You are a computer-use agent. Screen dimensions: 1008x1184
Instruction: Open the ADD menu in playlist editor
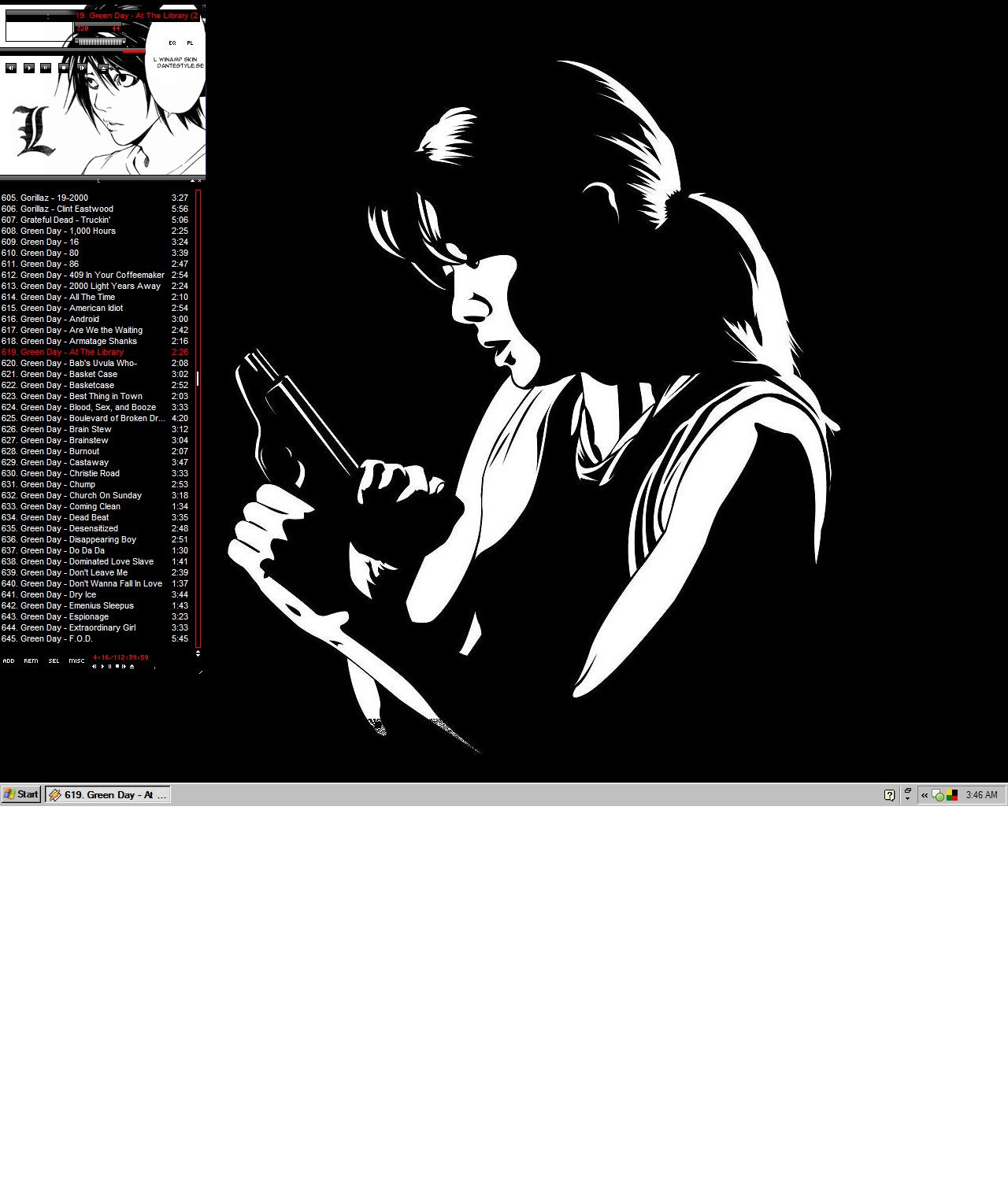coord(9,661)
